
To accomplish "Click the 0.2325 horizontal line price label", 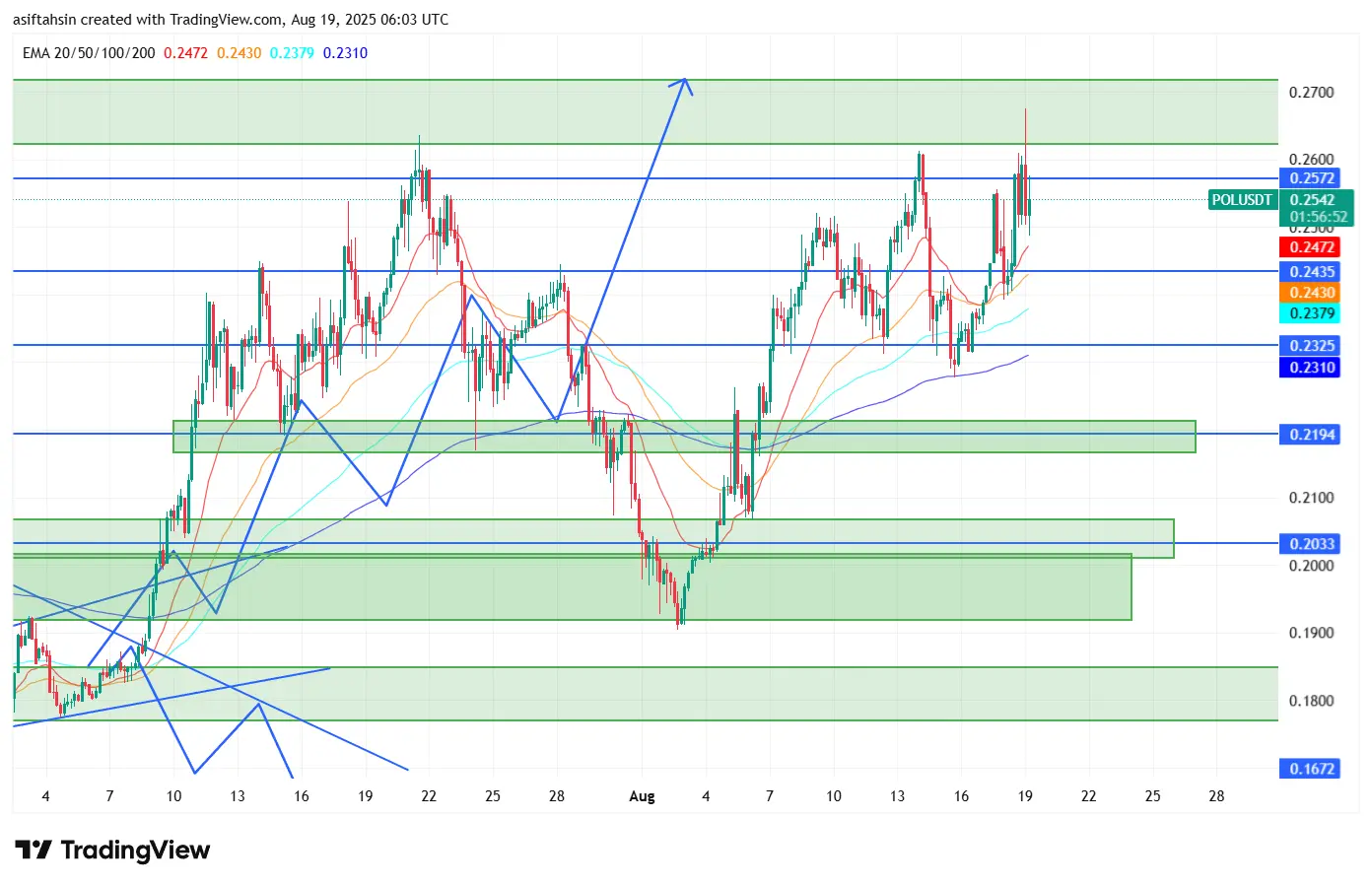I will (1310, 346).
